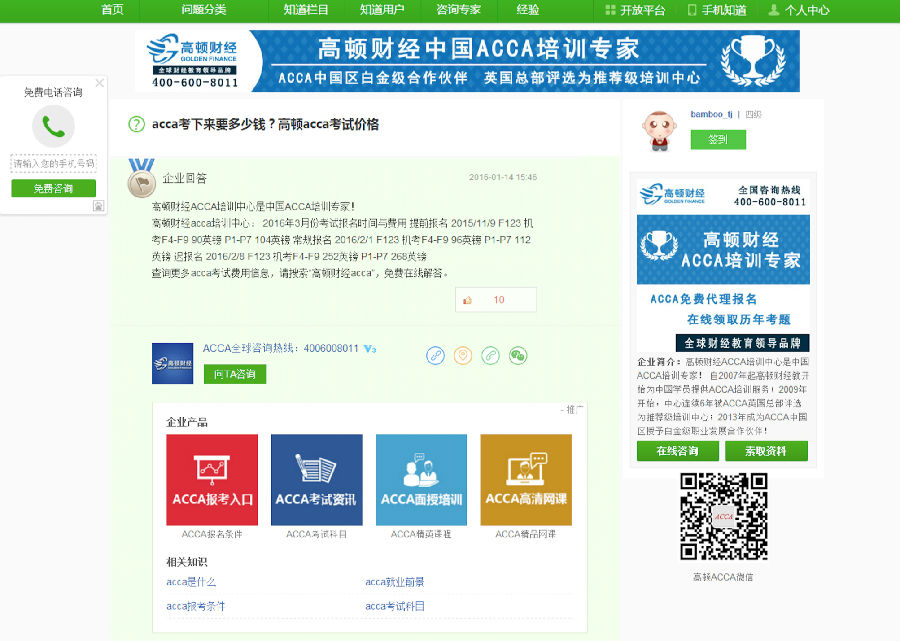The width and height of the screenshot is (900, 641).
Task: Like the answer with thumbs-up icon
Action: (x=467, y=300)
